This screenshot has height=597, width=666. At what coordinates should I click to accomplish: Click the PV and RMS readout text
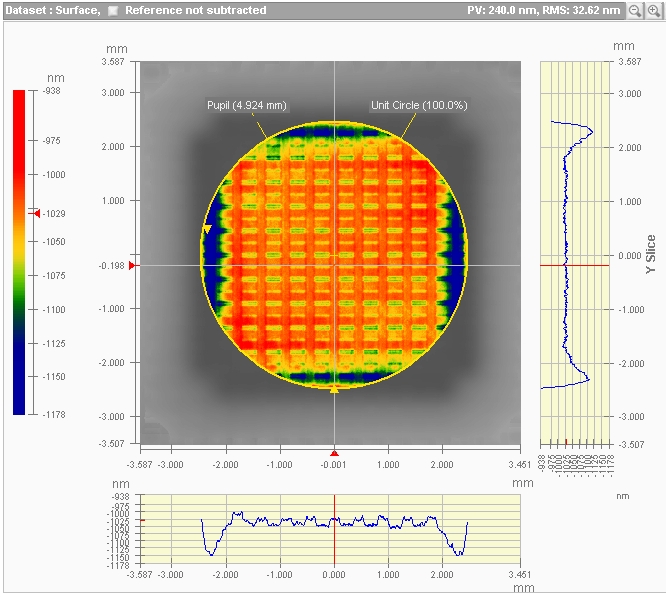tap(544, 10)
